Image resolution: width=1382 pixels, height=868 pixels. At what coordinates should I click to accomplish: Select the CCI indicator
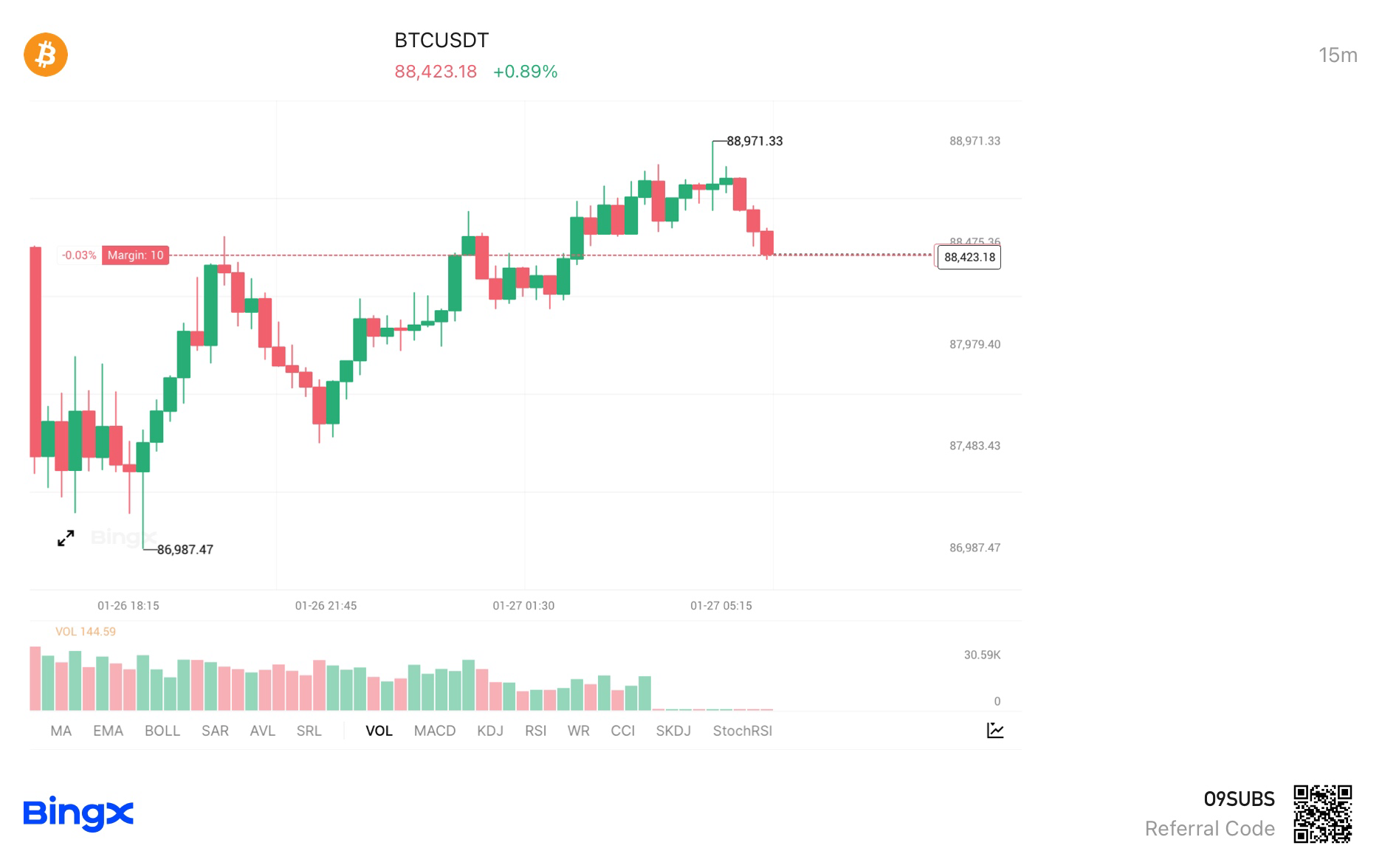tap(624, 731)
